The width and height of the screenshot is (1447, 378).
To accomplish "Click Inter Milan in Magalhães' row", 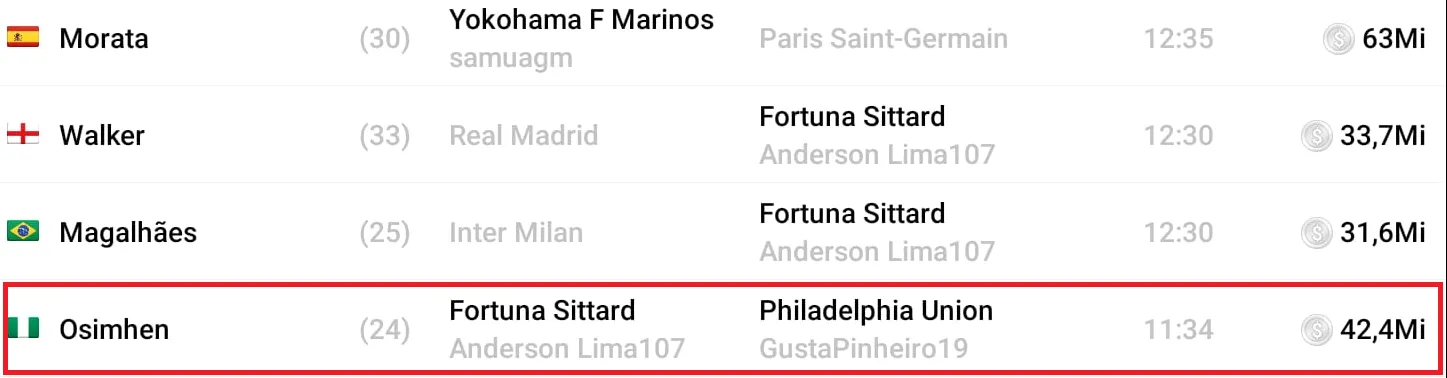I will click(x=516, y=233).
